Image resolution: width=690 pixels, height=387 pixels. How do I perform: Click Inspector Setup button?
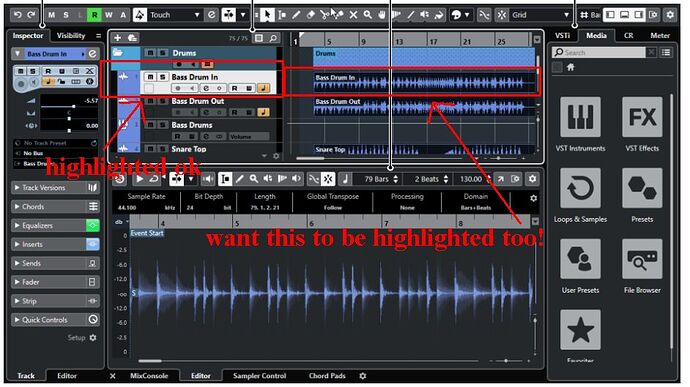[82, 338]
